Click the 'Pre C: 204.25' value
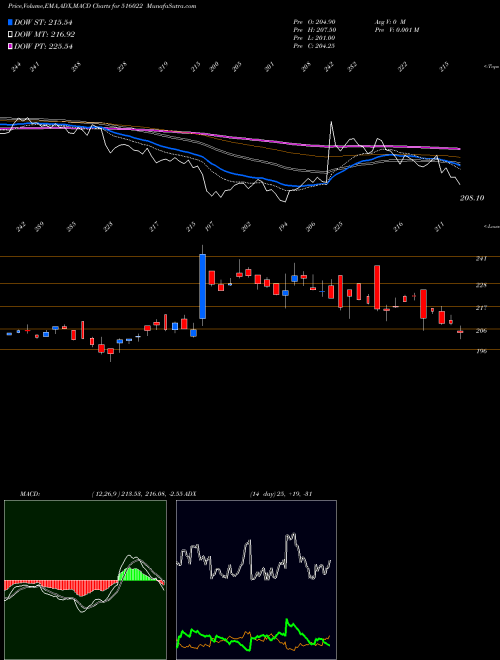 314,46
